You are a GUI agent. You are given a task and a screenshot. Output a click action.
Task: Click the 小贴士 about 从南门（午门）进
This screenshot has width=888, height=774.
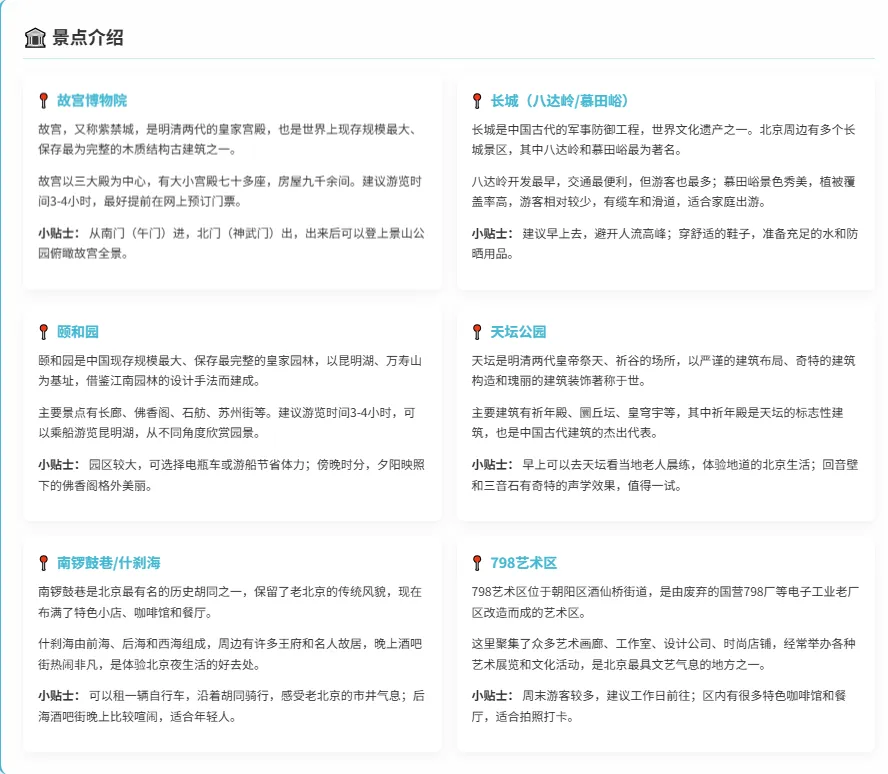click(x=231, y=243)
